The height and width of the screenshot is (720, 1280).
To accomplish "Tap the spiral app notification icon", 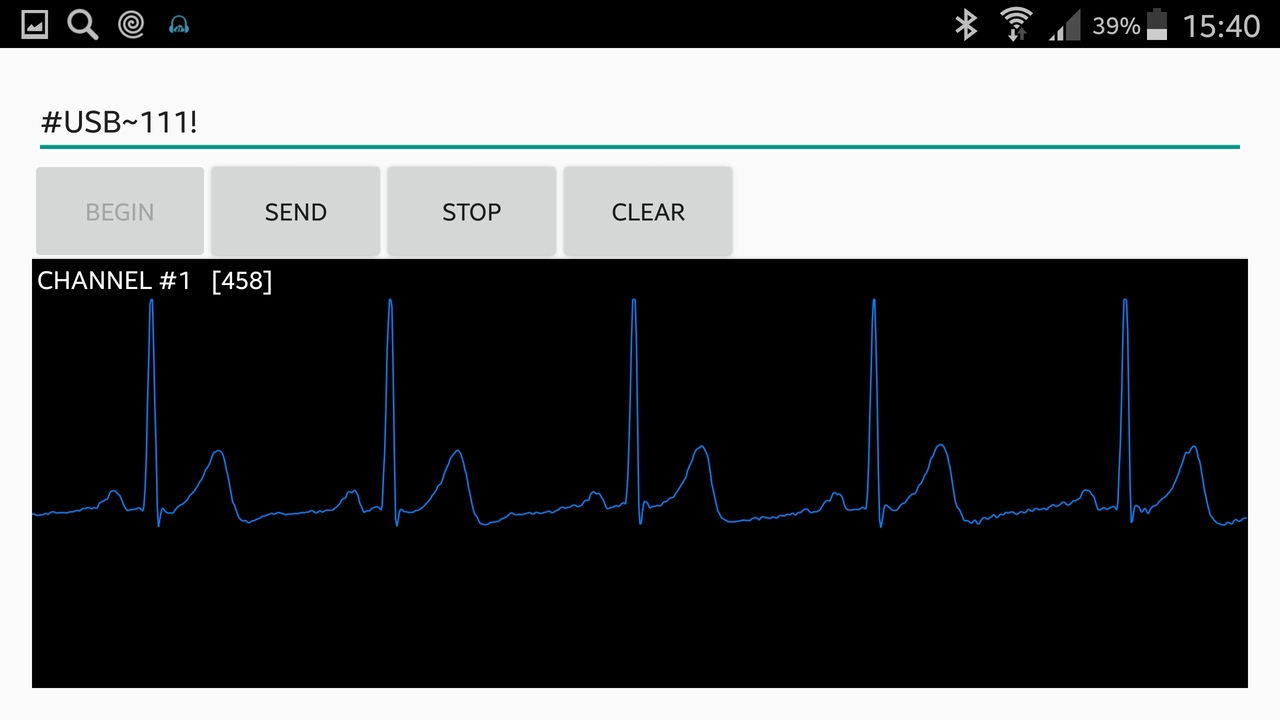I will [x=131, y=24].
